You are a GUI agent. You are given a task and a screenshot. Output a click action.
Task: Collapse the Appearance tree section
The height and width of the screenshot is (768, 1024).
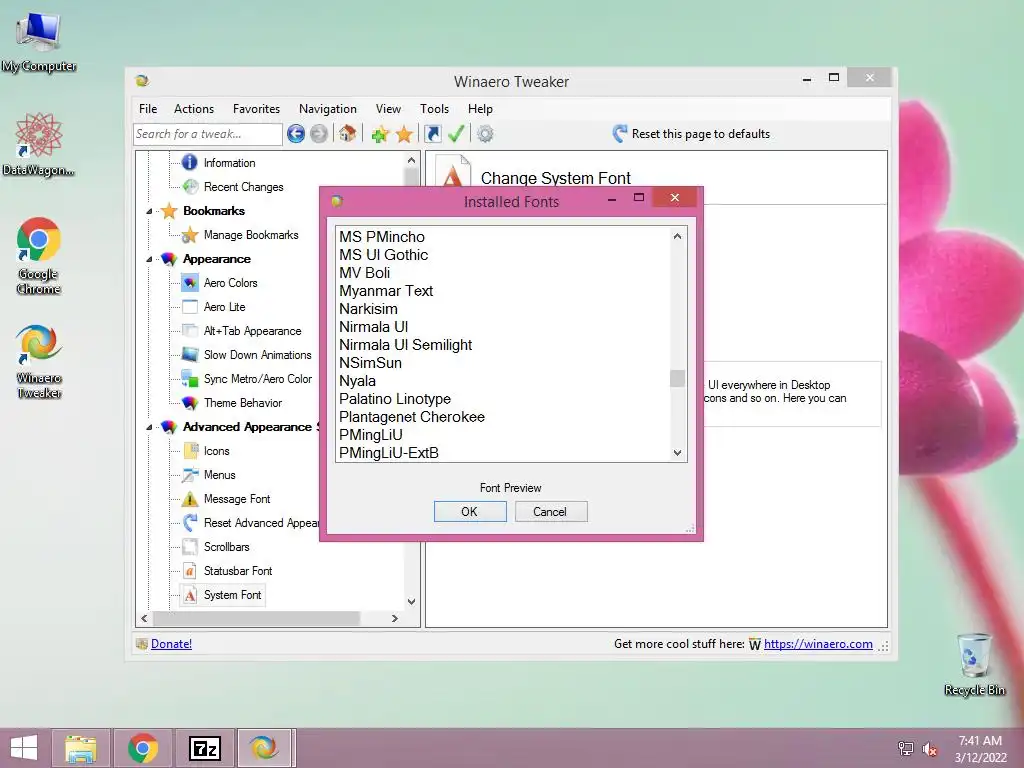[x=150, y=259]
